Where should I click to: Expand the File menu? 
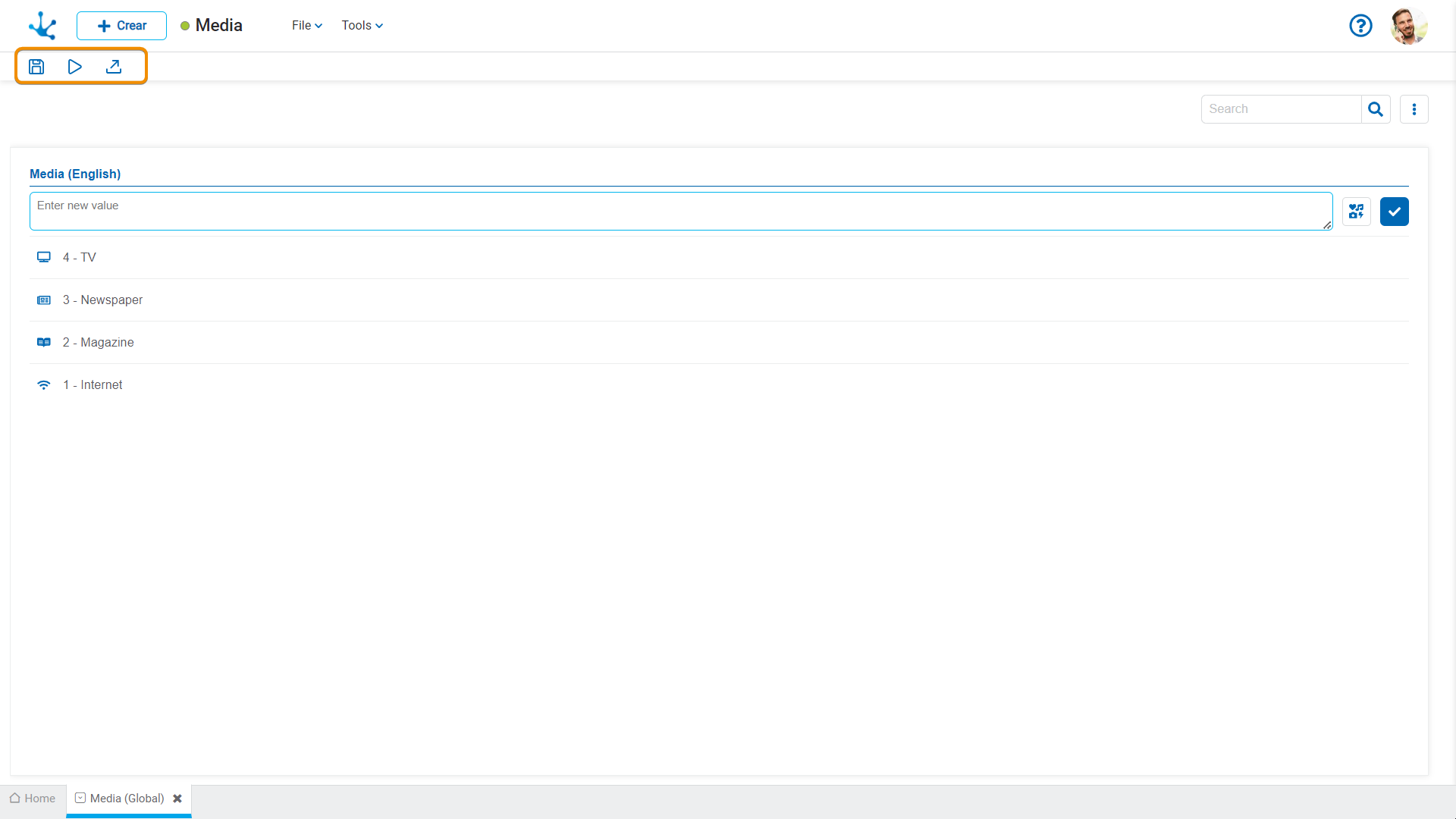point(306,26)
